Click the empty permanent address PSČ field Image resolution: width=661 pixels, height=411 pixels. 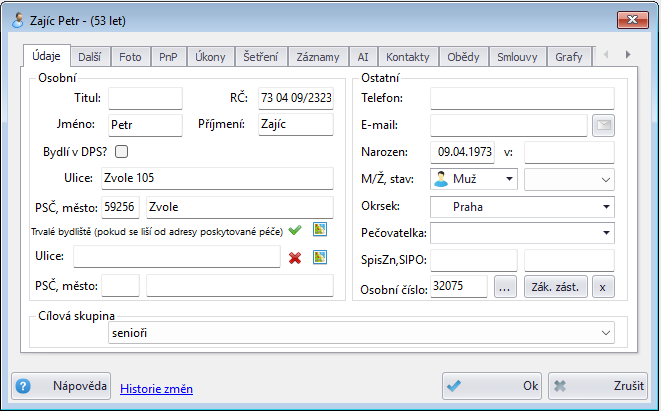click(x=120, y=286)
